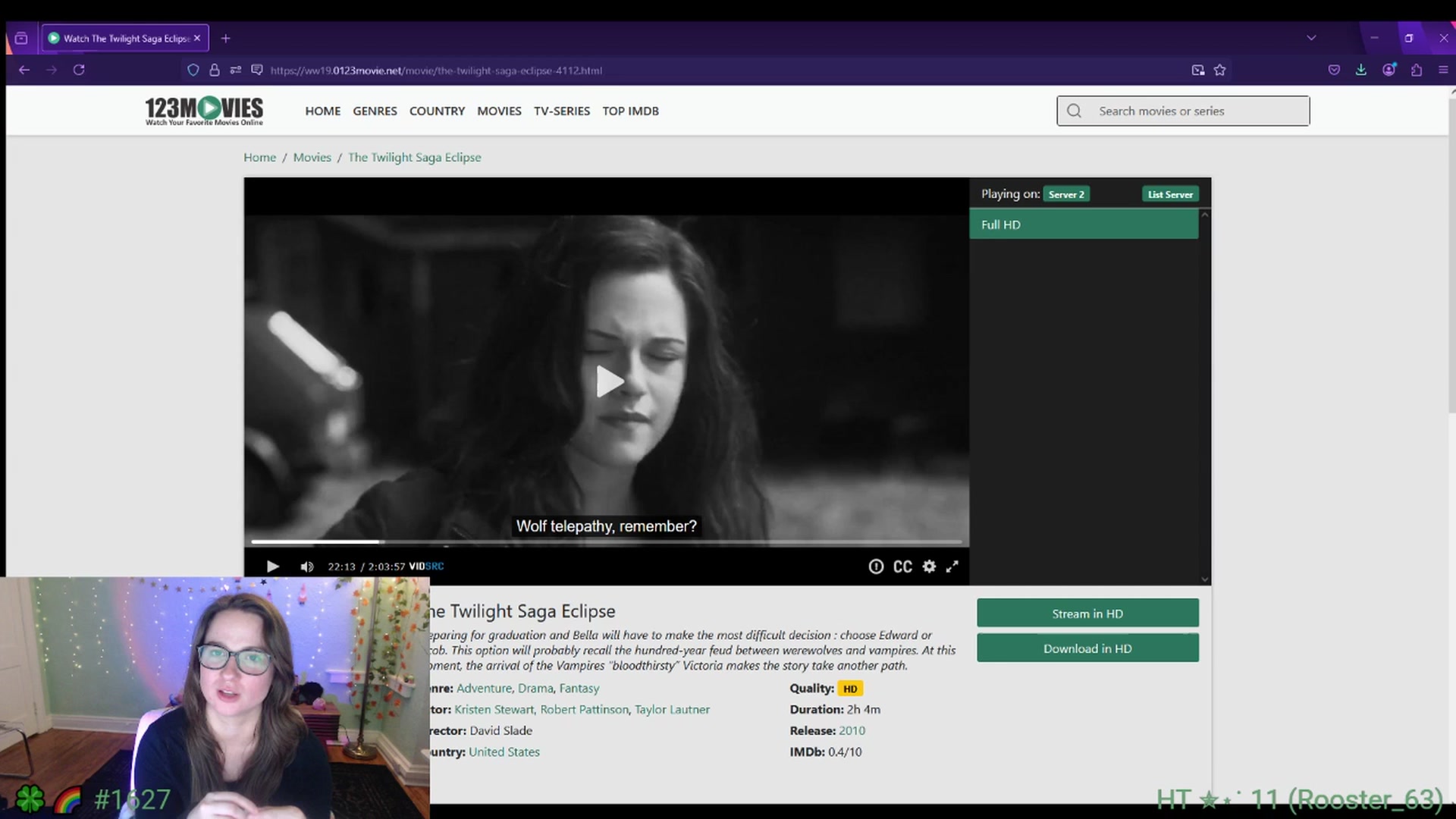View site security padlock info
The image size is (1456, 819).
(215, 71)
